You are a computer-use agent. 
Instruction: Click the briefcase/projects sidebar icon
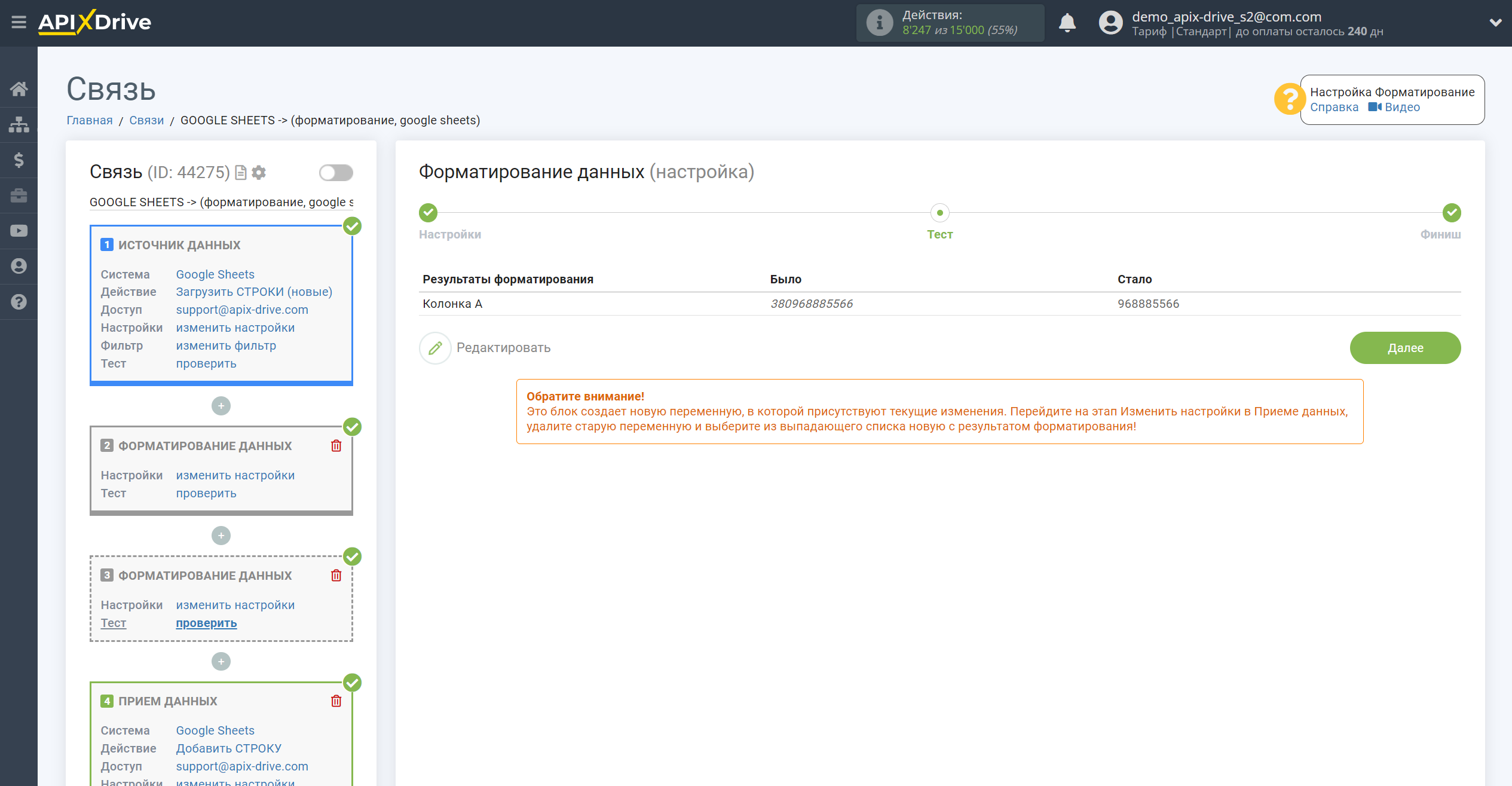click(x=18, y=193)
